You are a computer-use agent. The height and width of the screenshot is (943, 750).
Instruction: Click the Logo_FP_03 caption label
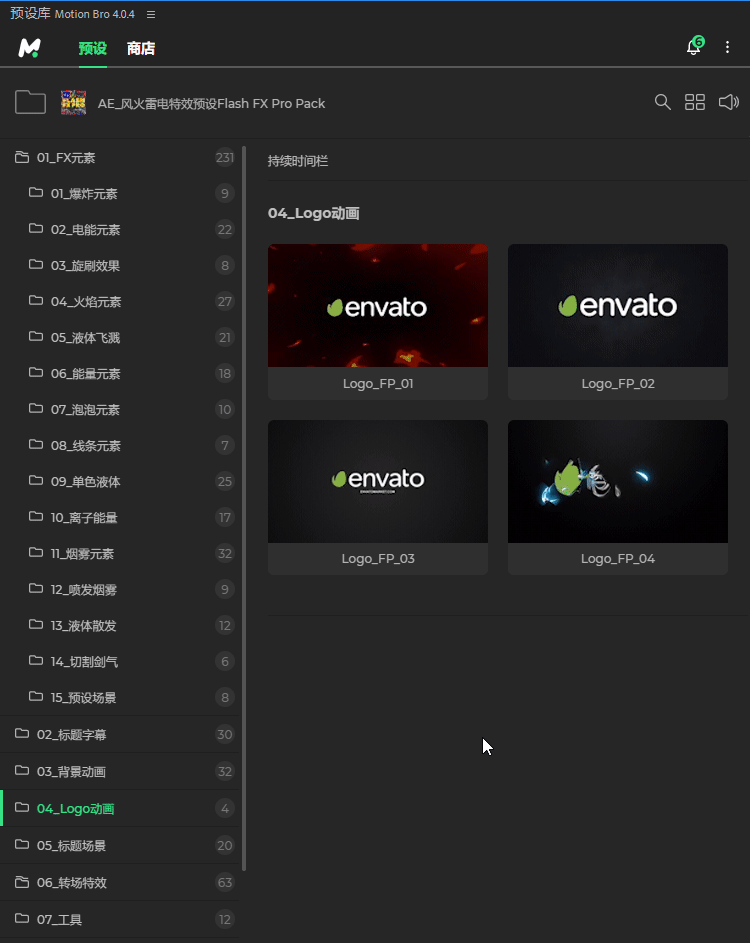click(x=378, y=559)
